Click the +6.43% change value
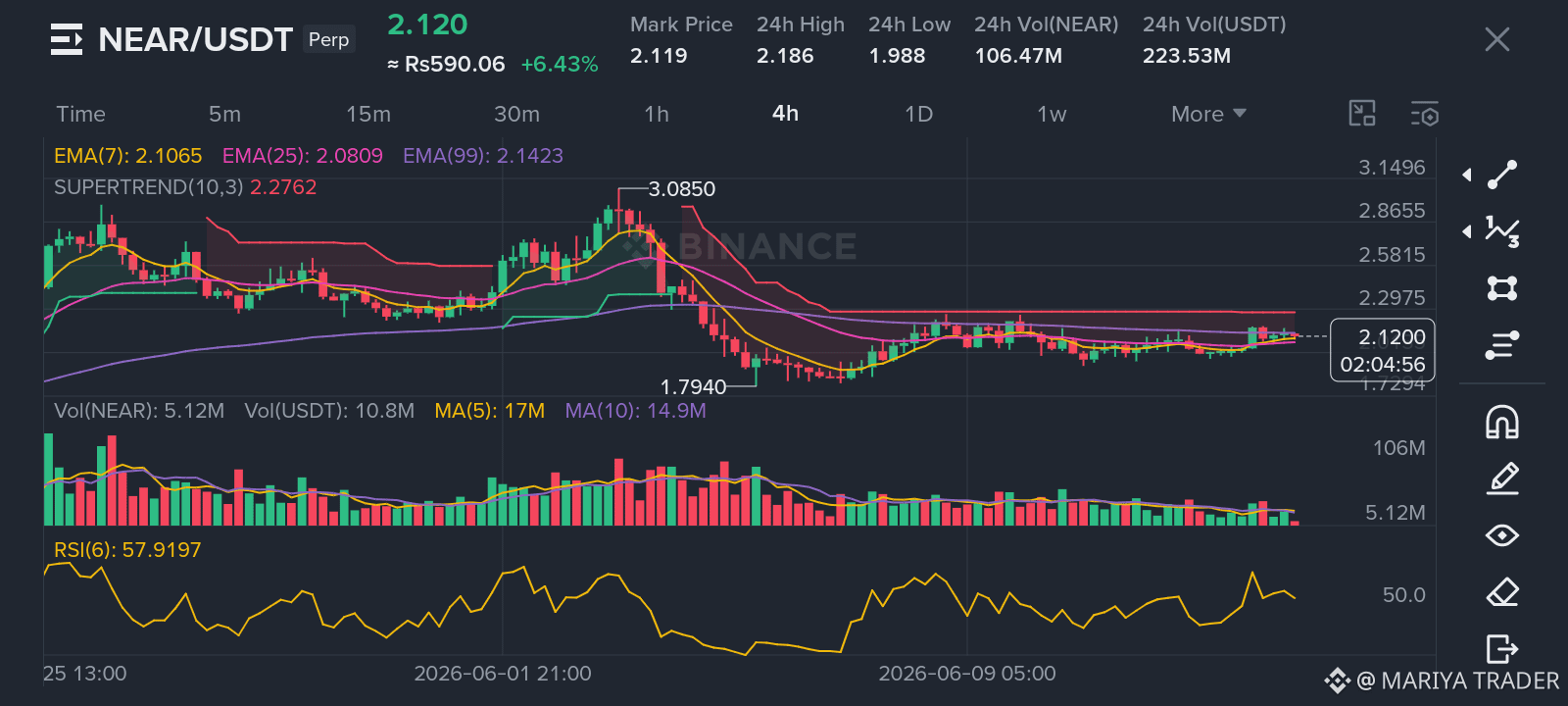Image resolution: width=1568 pixels, height=706 pixels. pos(560,64)
